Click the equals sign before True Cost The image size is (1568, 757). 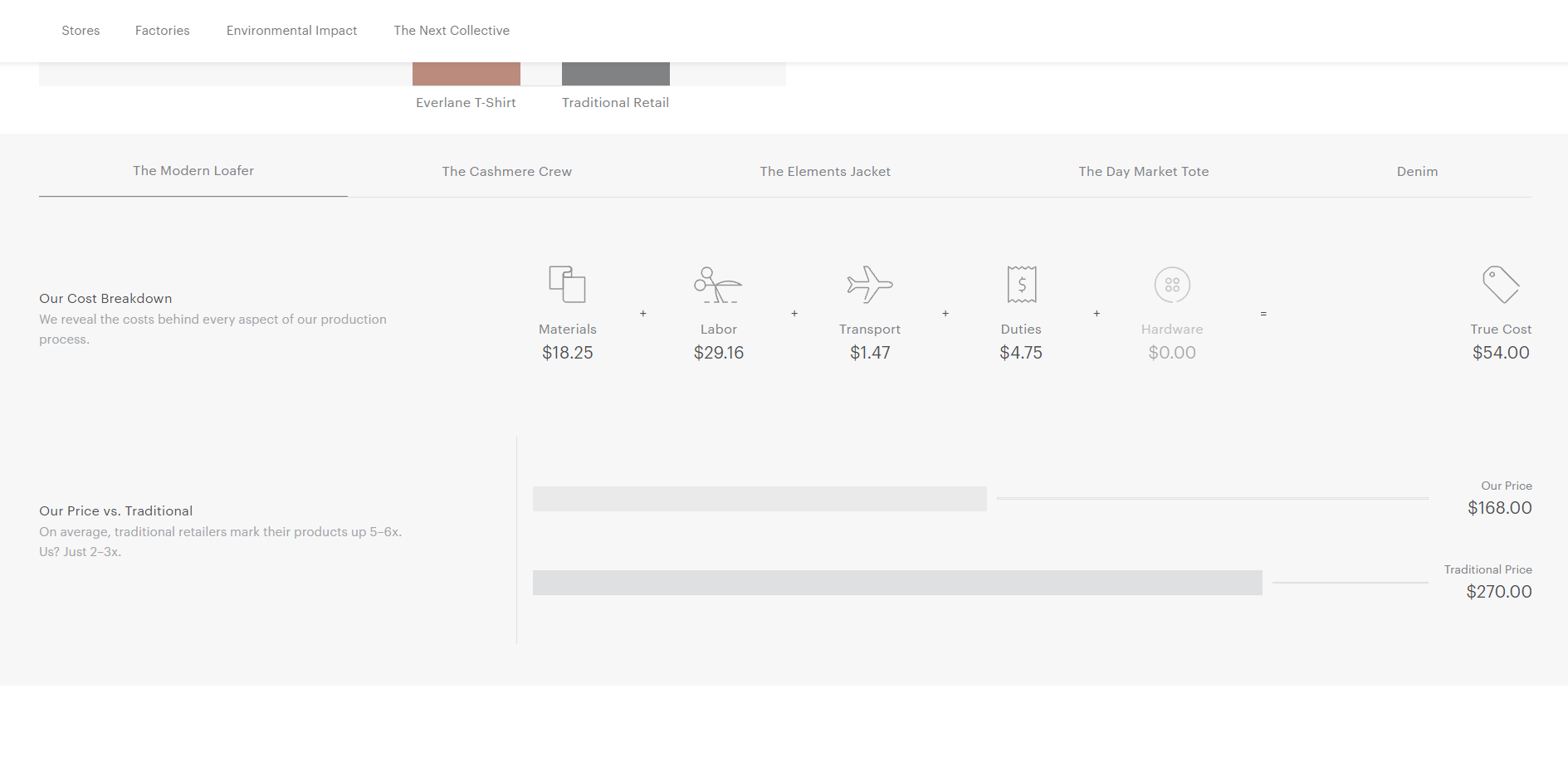point(1263,313)
